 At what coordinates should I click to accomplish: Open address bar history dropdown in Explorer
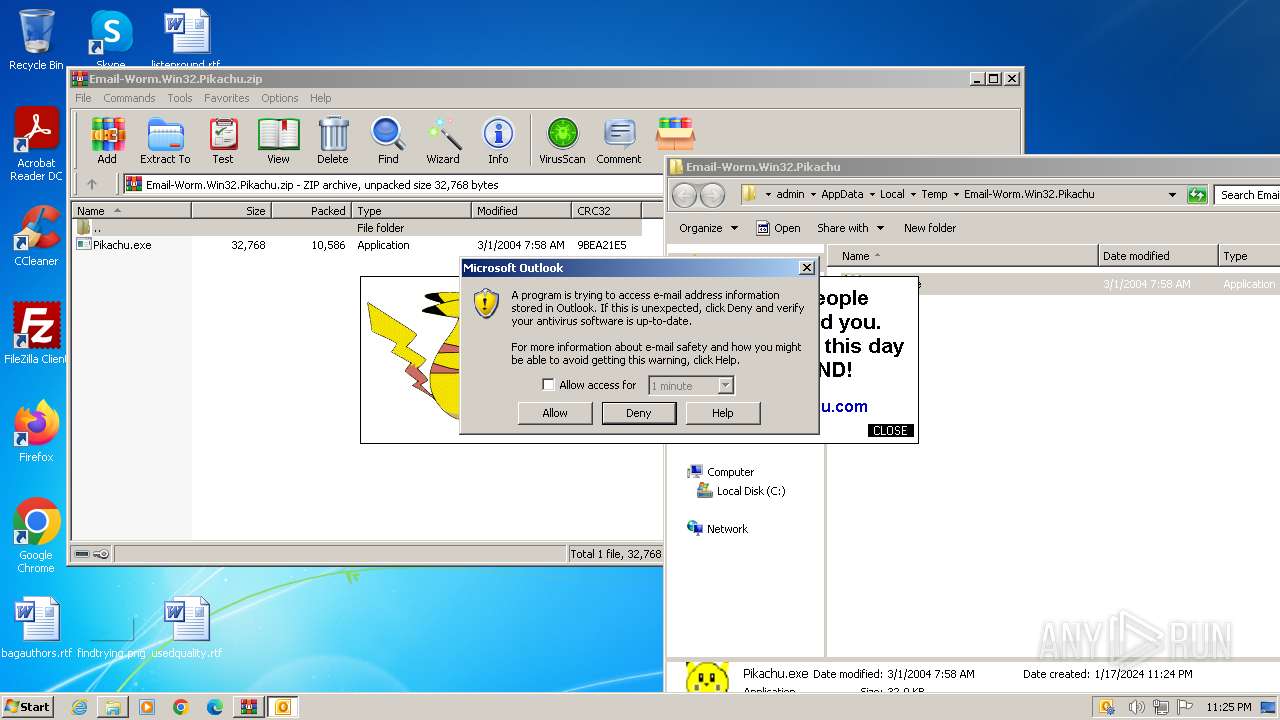click(1172, 195)
